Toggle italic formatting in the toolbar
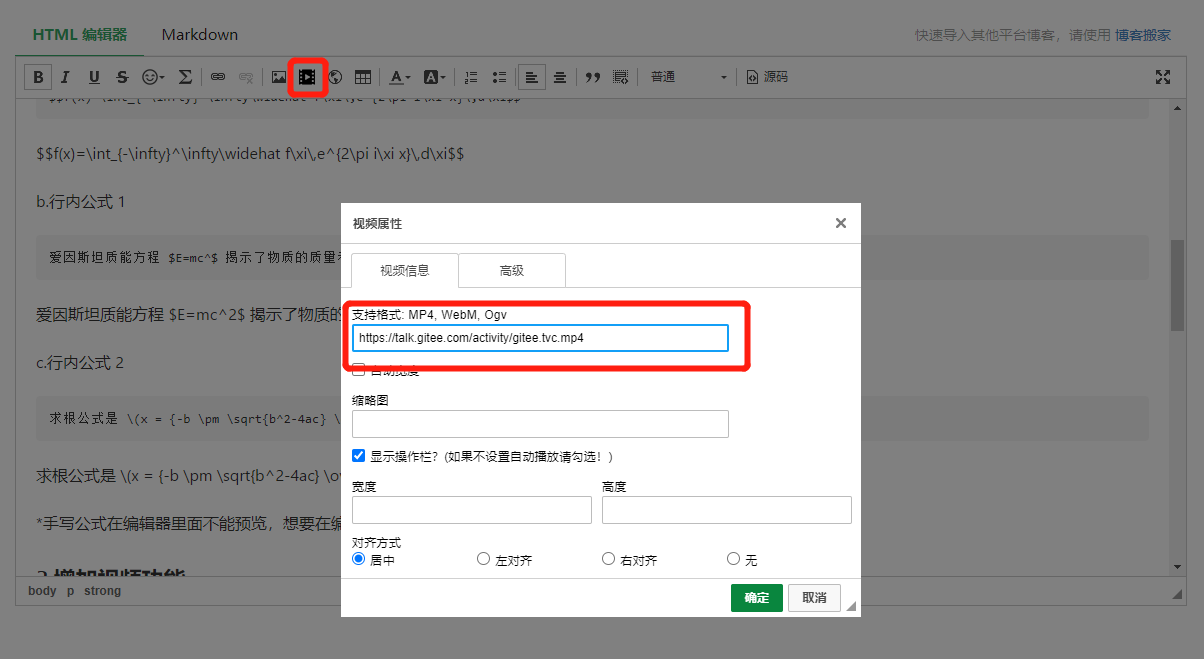The image size is (1204, 659). tap(66, 77)
